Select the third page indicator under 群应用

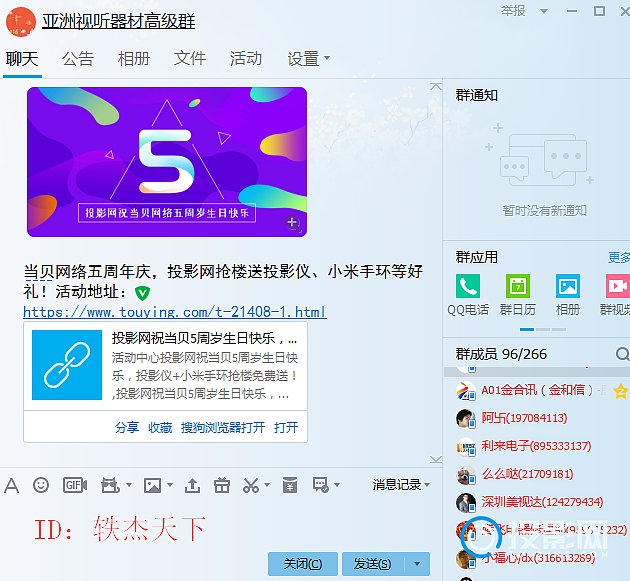point(559,329)
